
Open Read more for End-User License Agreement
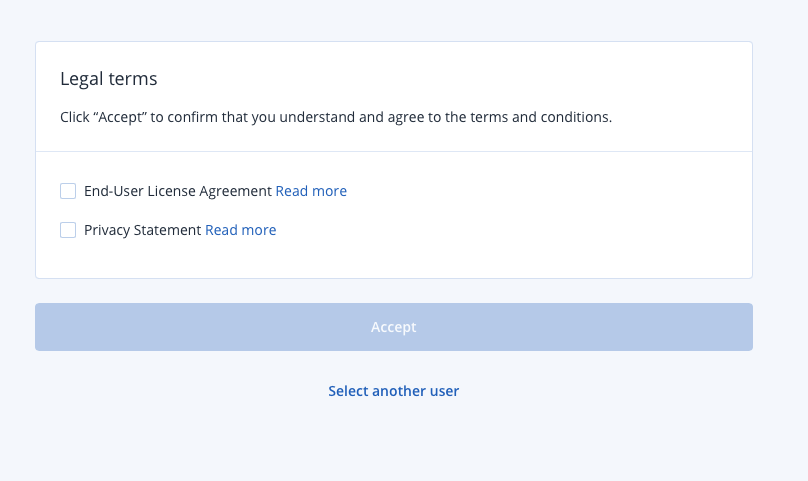(x=311, y=191)
